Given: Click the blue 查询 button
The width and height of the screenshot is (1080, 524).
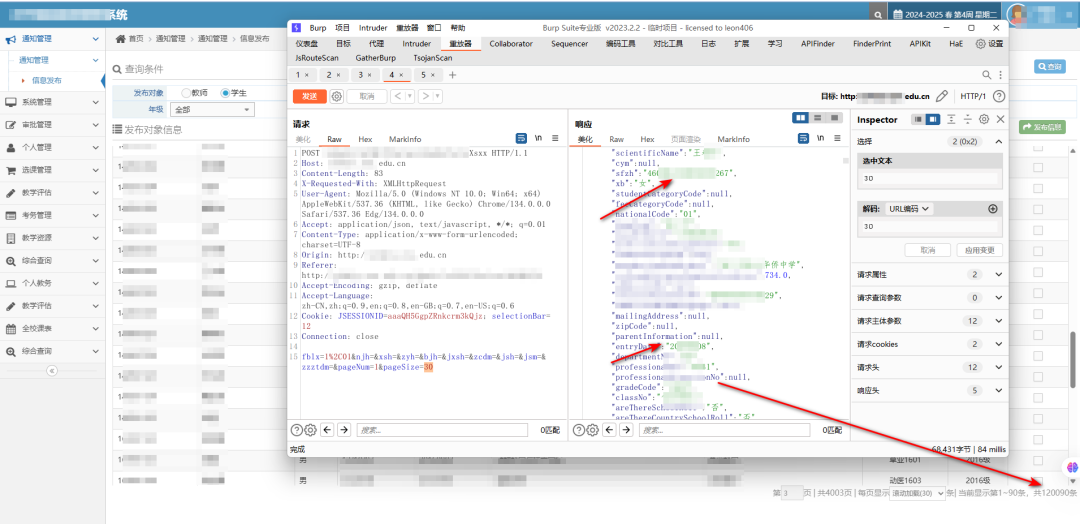Looking at the screenshot, I should 1050,66.
